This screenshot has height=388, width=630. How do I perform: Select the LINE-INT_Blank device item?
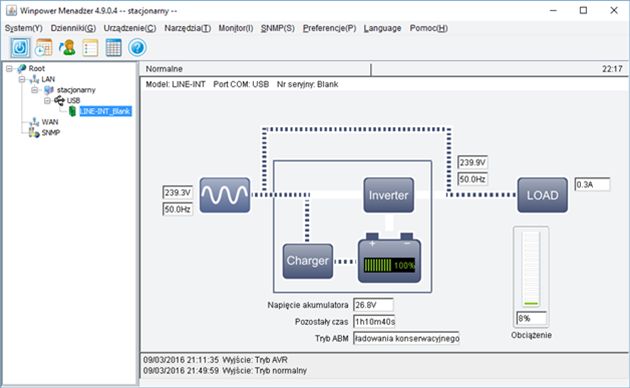(x=105, y=111)
